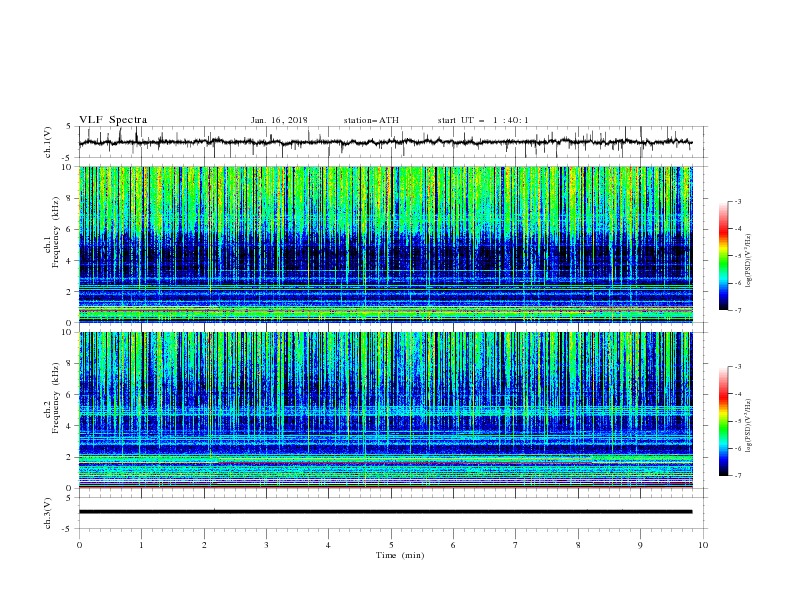Select the "start UT = 1:40:1" text
Screen dimensions: 792x612
coord(483,120)
